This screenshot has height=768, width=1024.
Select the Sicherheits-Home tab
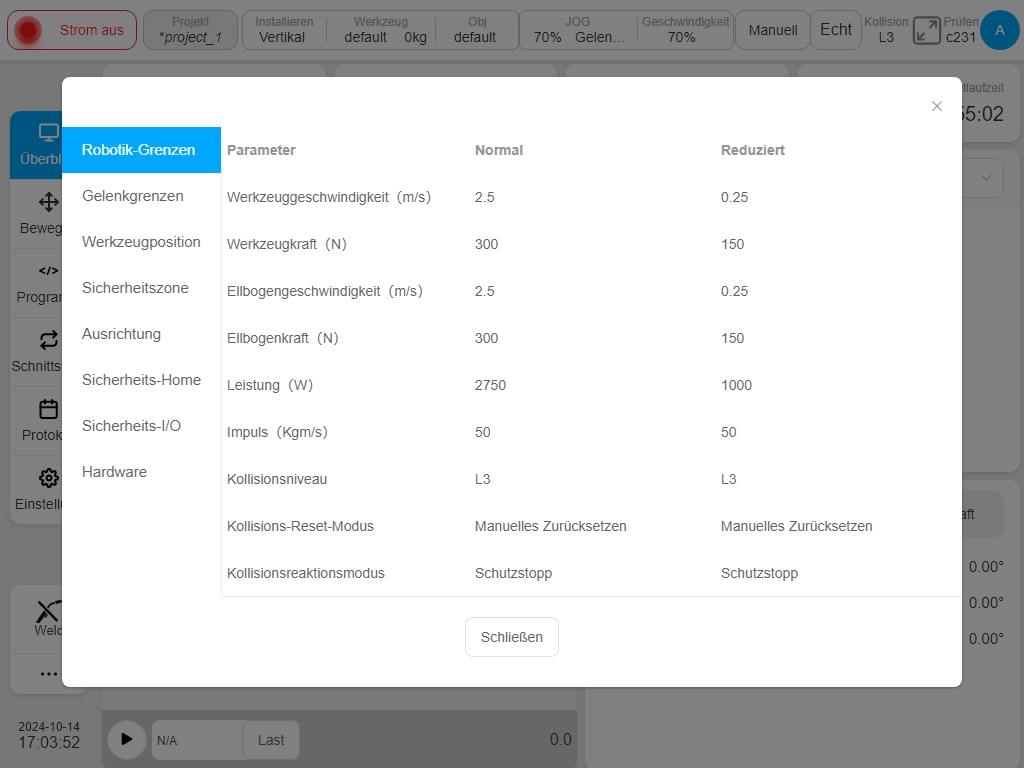point(142,379)
